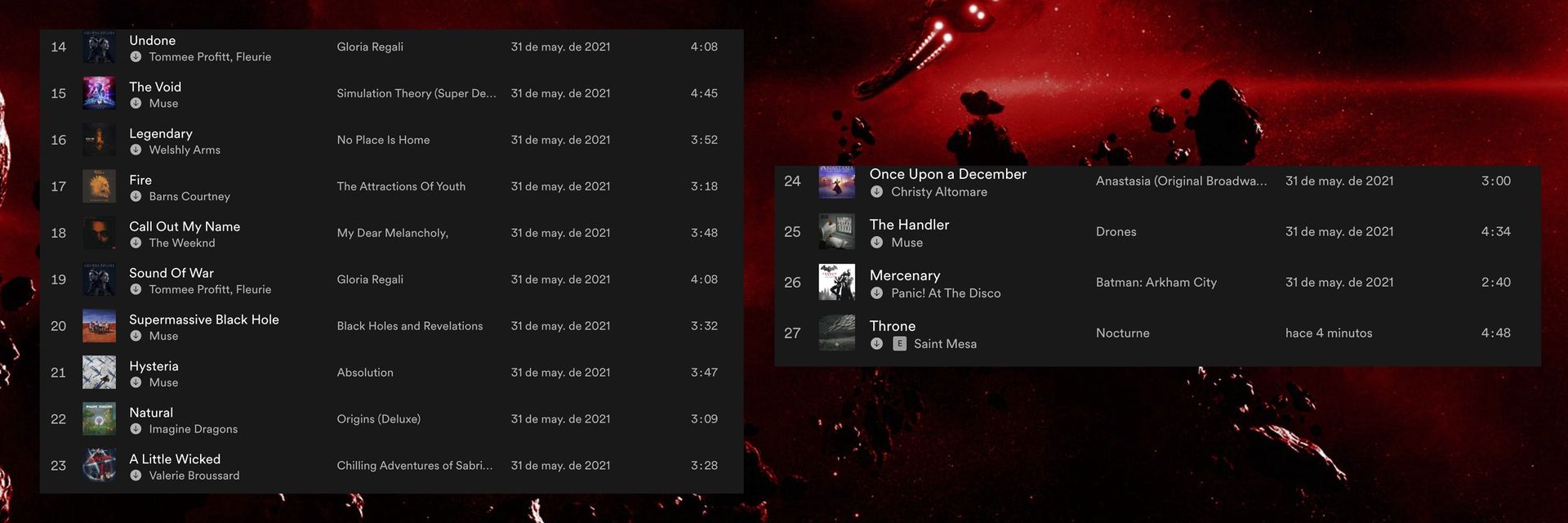Click the downloaded icon under A Little Wicked
Screen dimensions: 1568x523
[x=136, y=476]
